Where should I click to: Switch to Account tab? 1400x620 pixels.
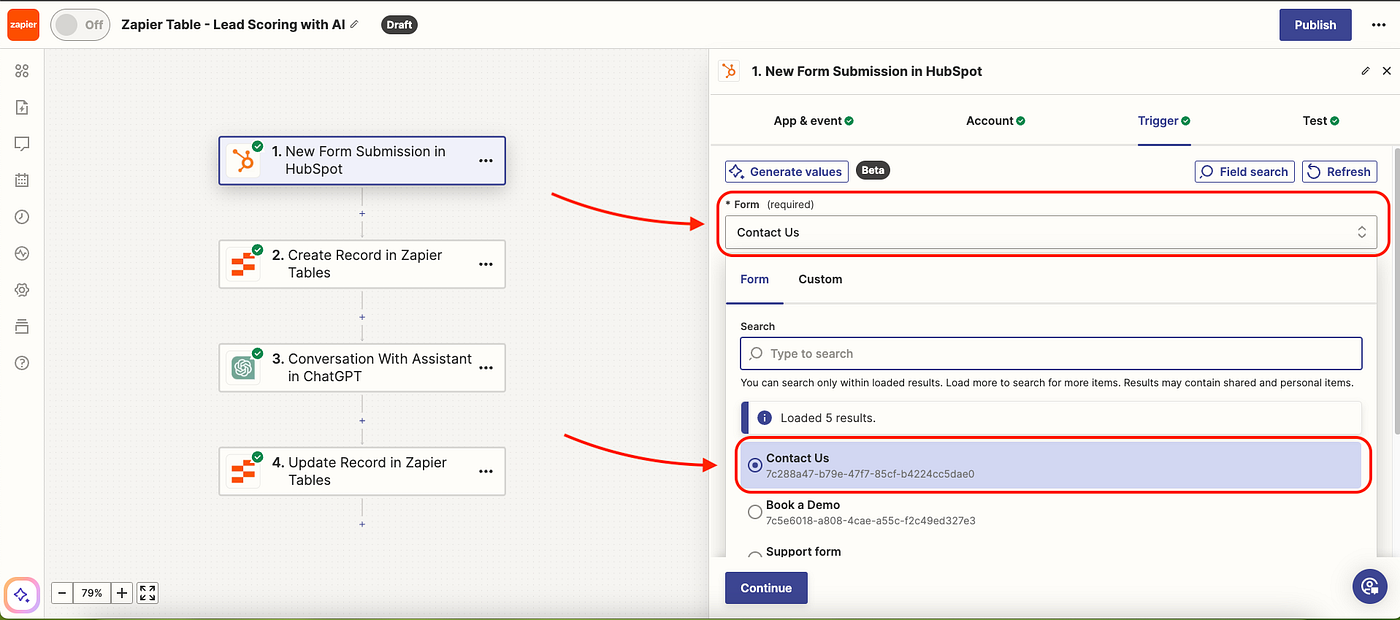point(996,121)
